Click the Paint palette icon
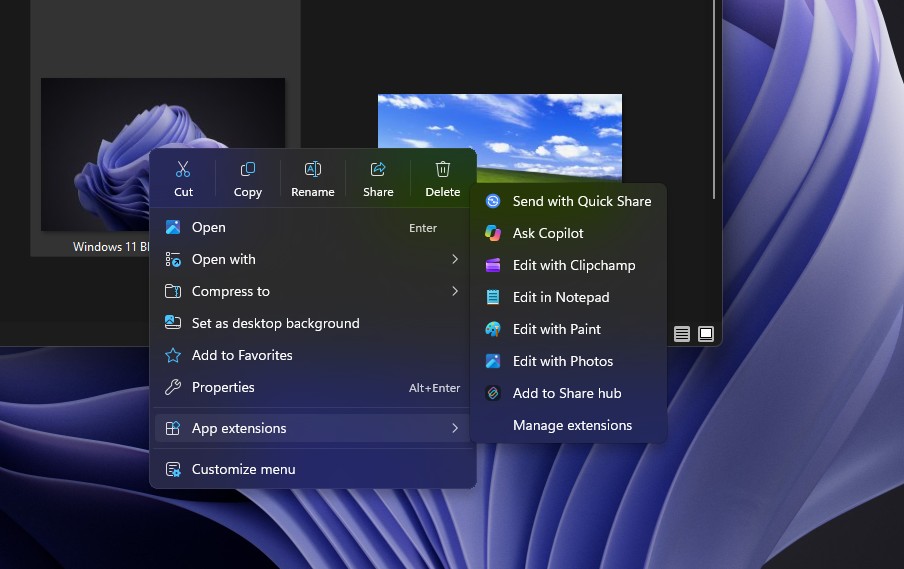The width and height of the screenshot is (904, 569). click(493, 329)
